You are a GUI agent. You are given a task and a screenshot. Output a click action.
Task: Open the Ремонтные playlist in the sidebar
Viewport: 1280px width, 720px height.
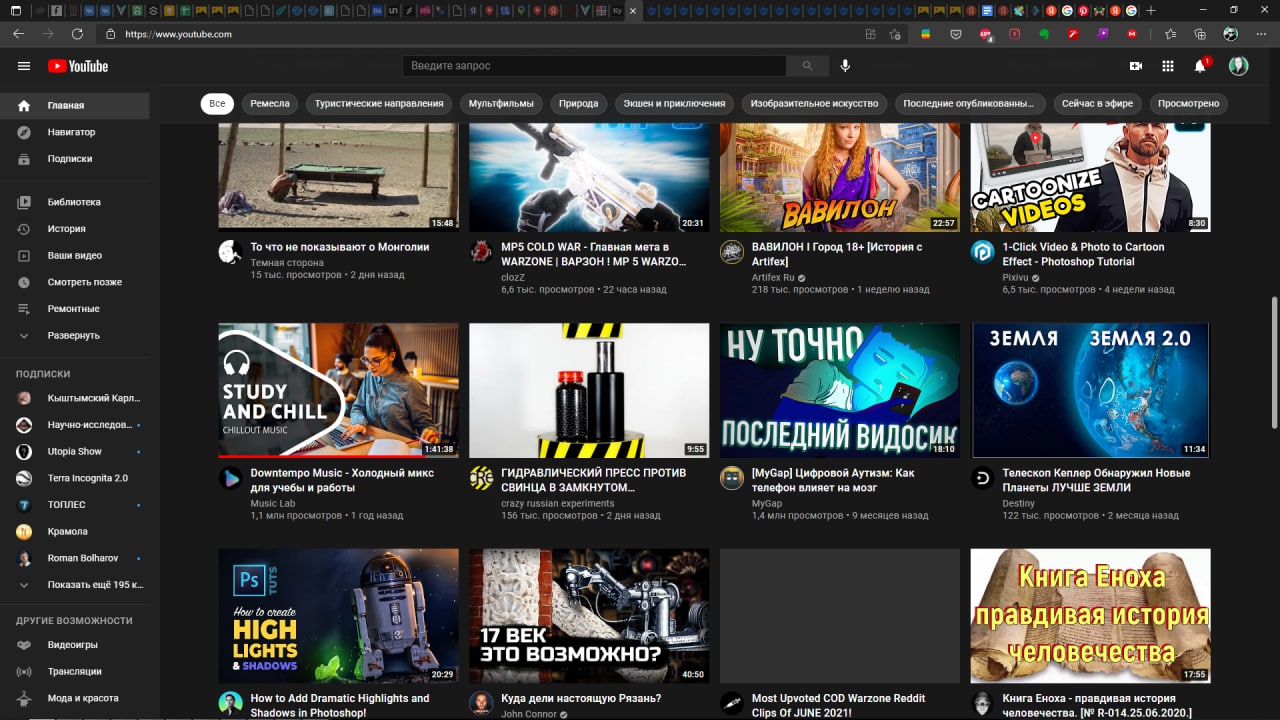[75, 309]
